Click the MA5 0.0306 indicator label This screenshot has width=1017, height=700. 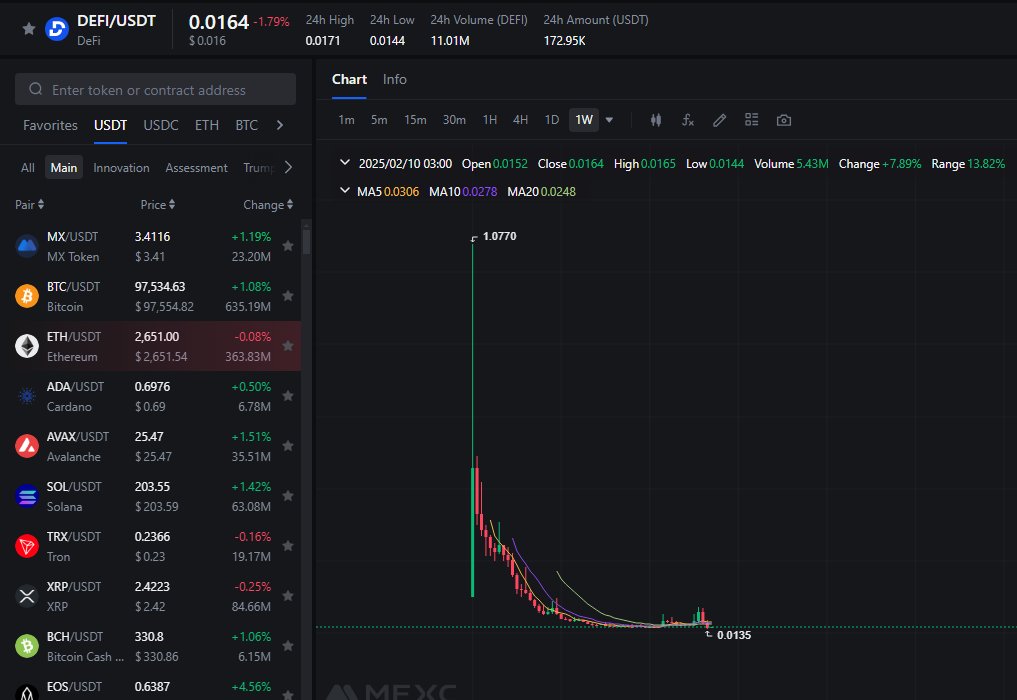click(x=387, y=191)
